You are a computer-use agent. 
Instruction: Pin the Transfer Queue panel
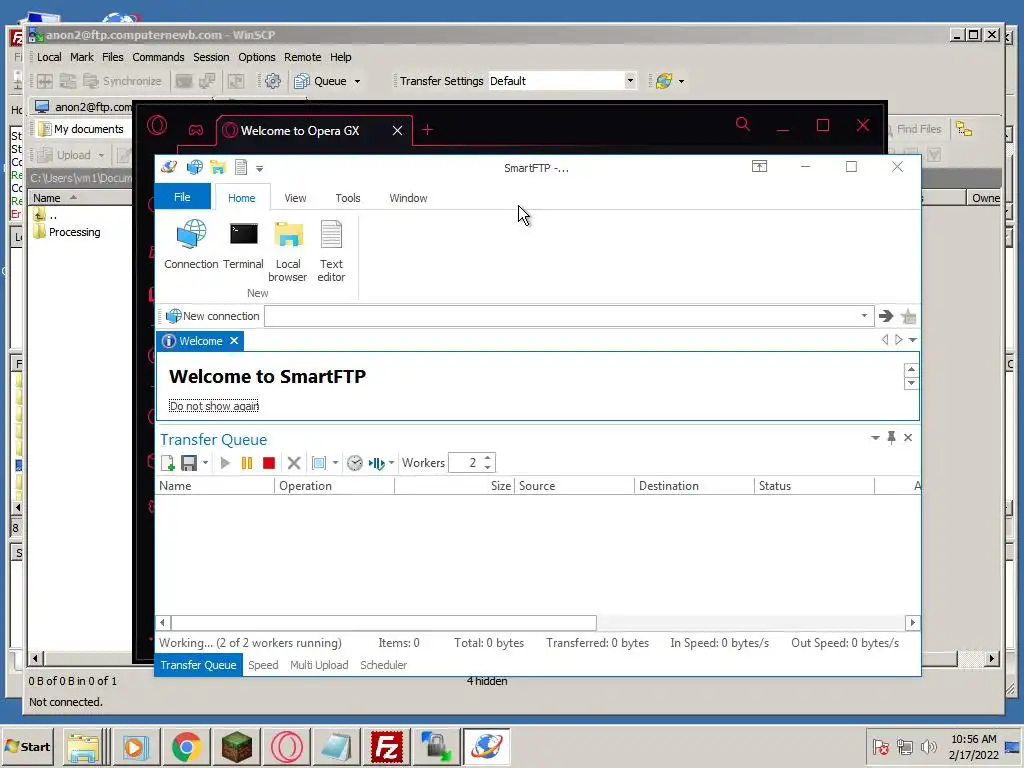[891, 438]
